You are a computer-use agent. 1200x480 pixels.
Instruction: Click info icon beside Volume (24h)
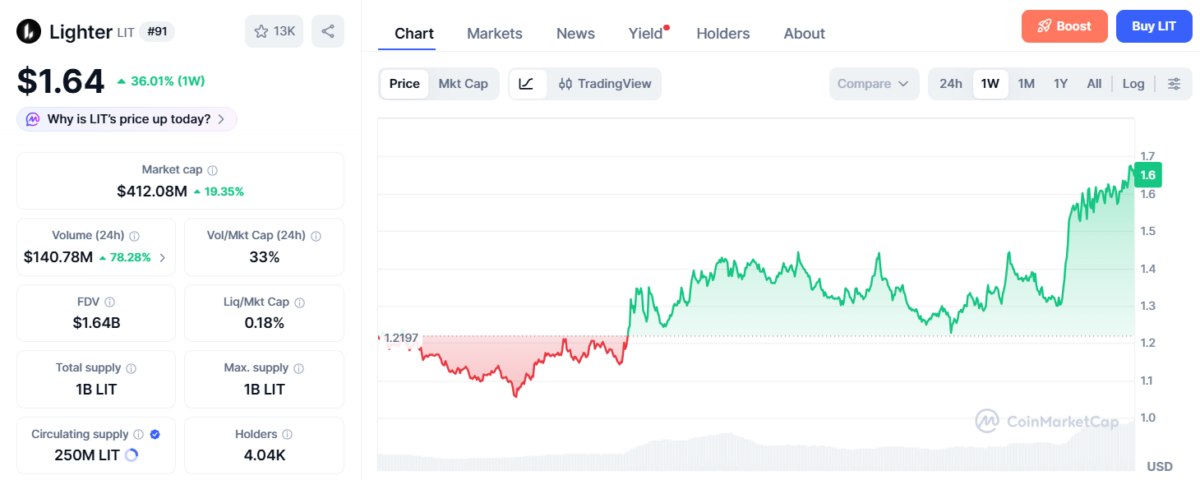coord(134,236)
